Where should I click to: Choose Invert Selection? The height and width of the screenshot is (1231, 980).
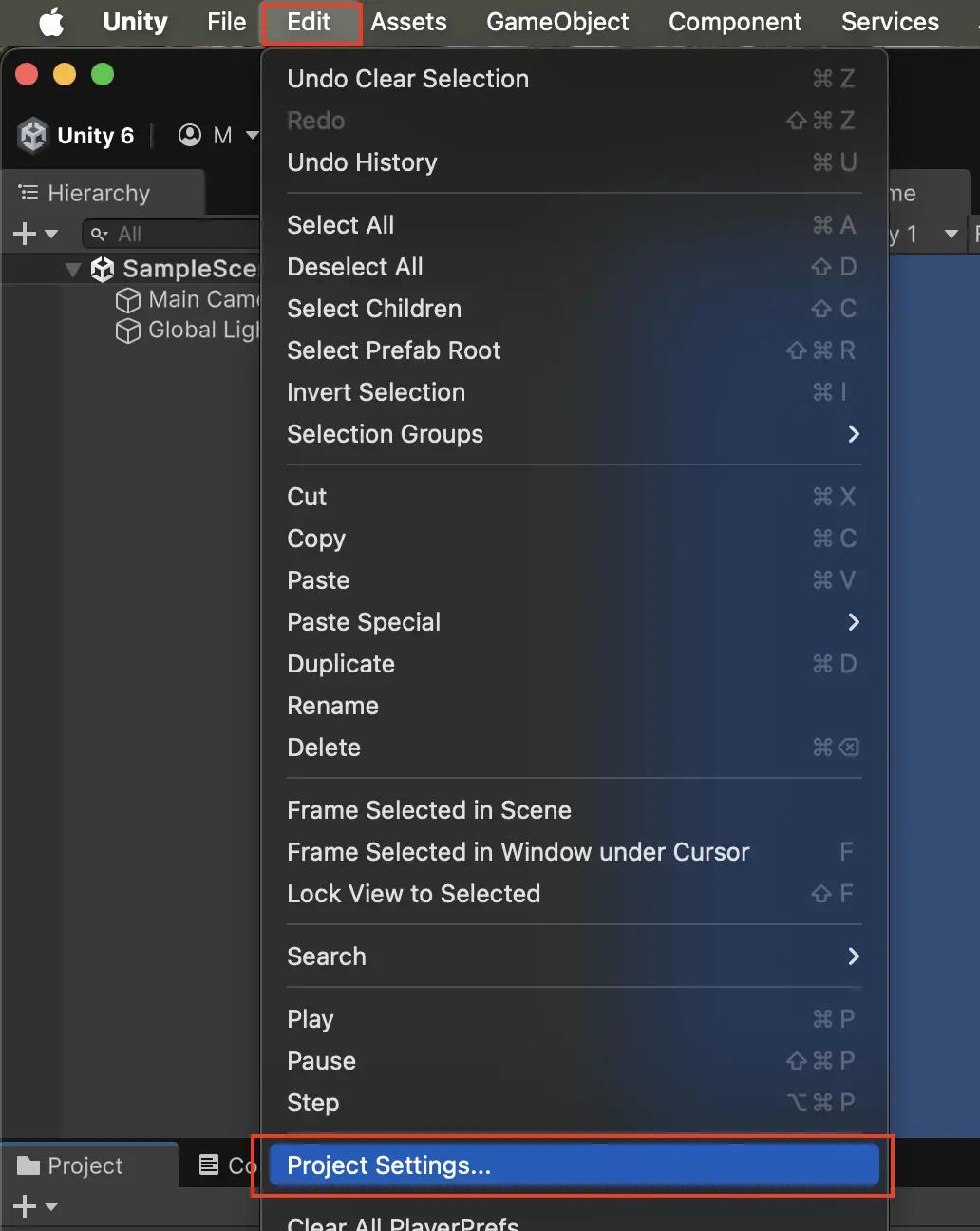[574, 392]
